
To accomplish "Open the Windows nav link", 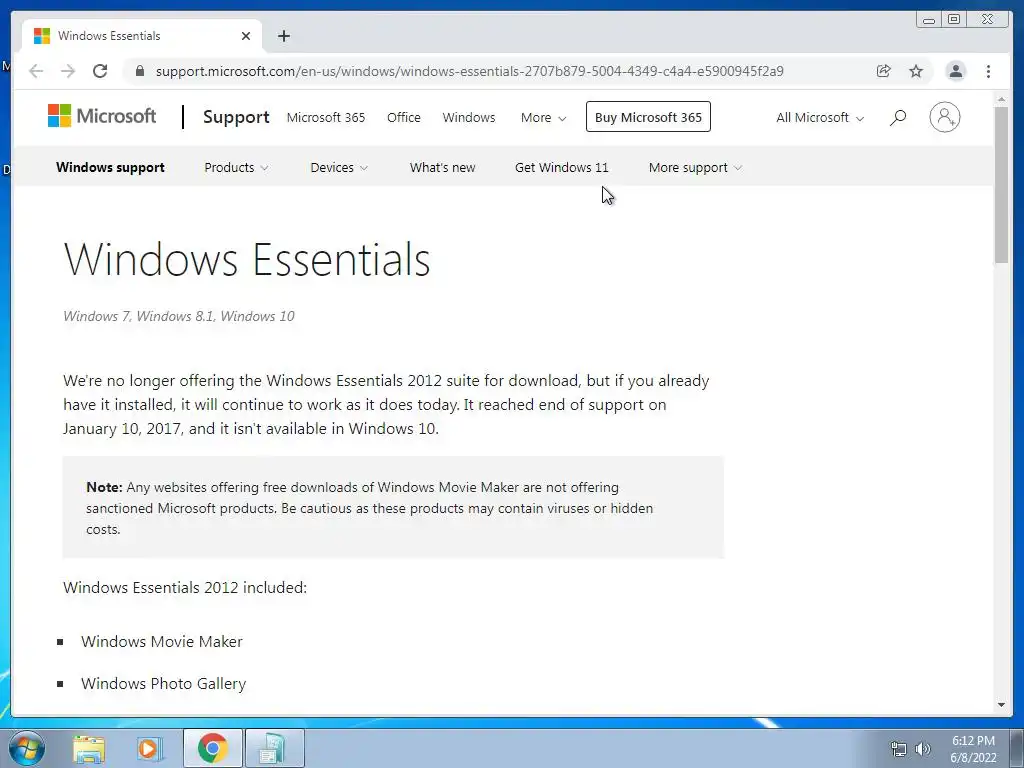I will (469, 118).
